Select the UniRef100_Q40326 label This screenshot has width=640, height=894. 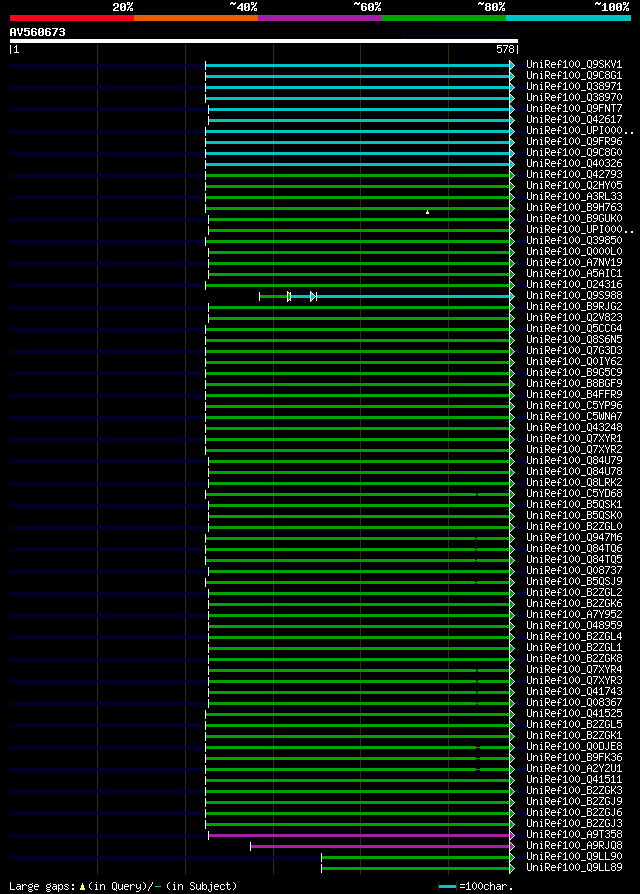pyautogui.click(x=574, y=164)
